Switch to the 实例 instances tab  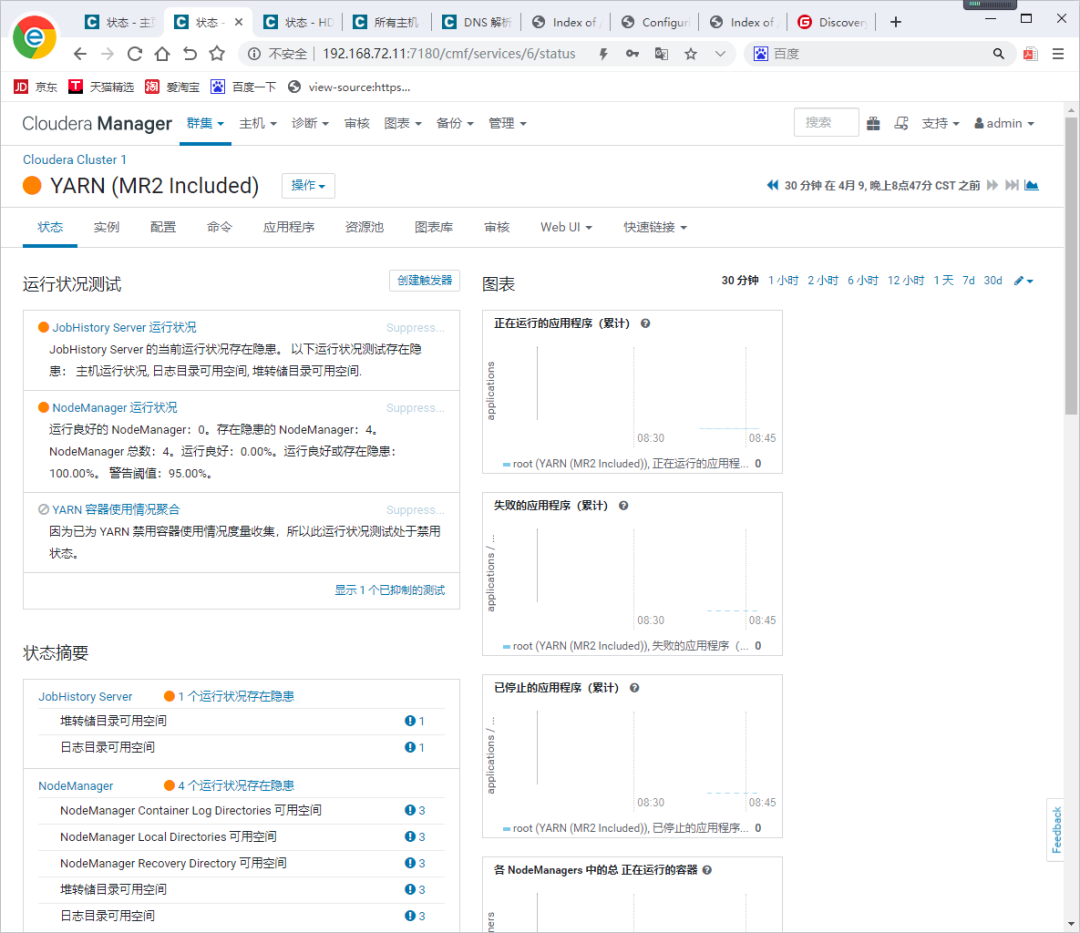point(107,227)
